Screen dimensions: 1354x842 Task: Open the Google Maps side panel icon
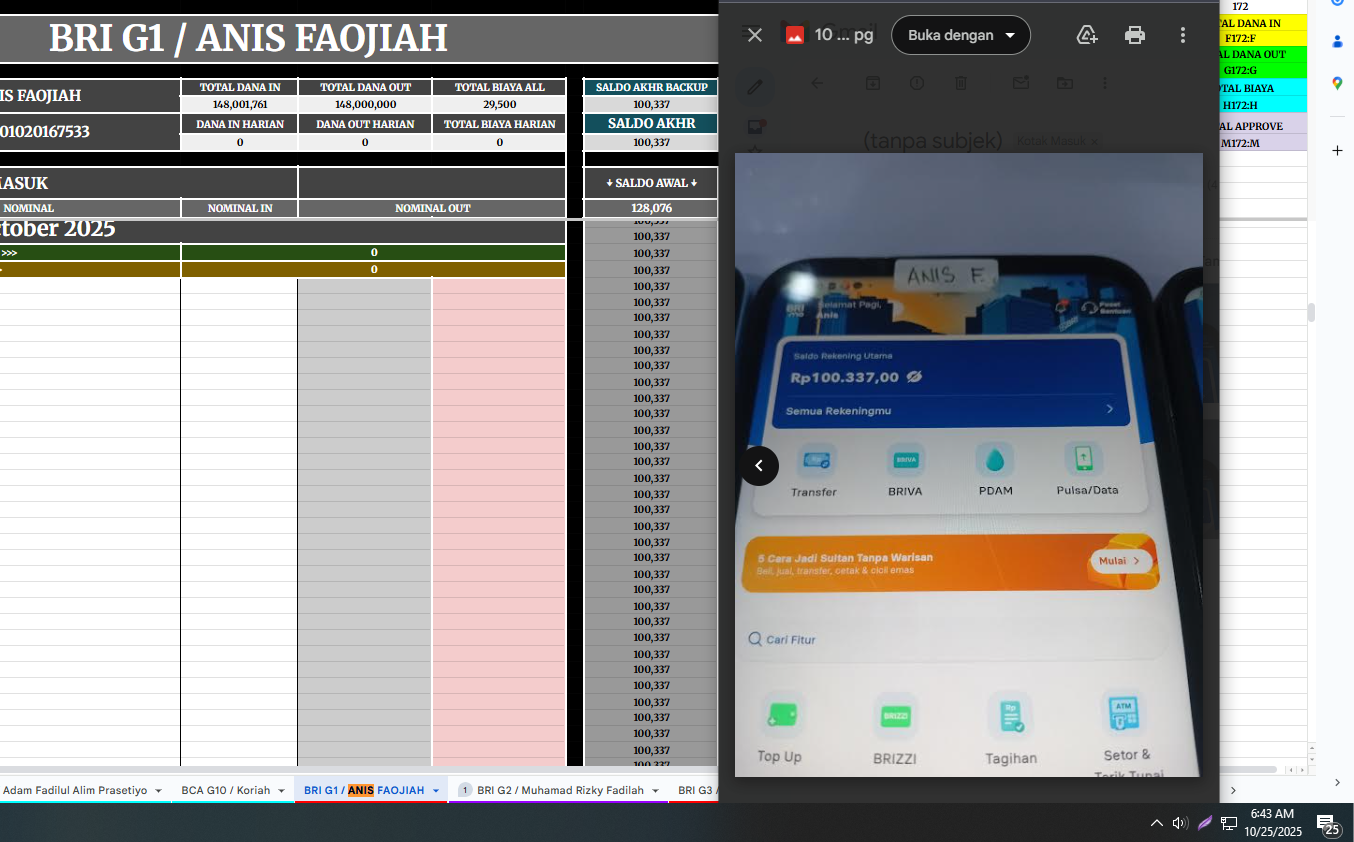click(x=1338, y=84)
